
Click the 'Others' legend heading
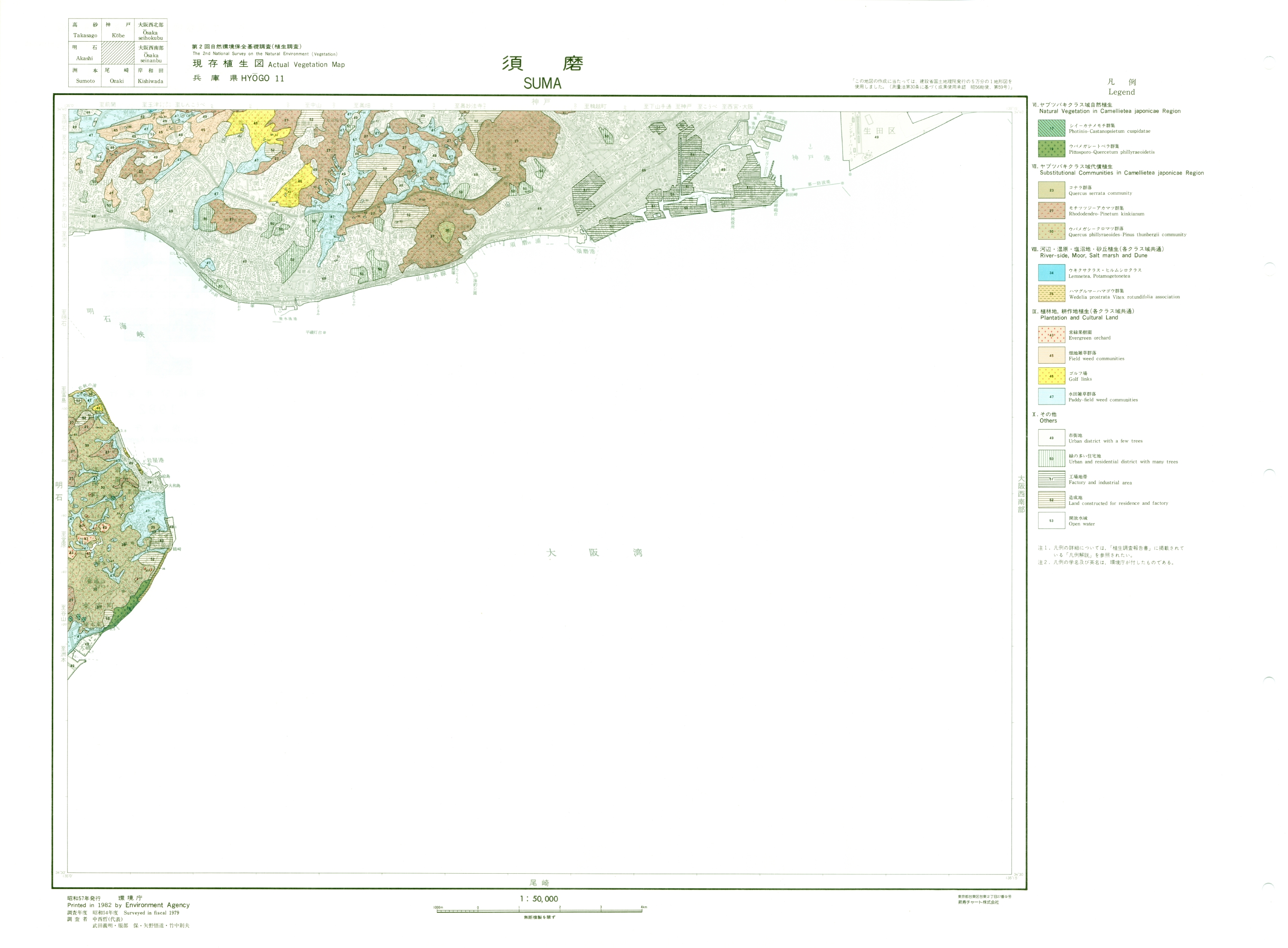pos(1048,421)
